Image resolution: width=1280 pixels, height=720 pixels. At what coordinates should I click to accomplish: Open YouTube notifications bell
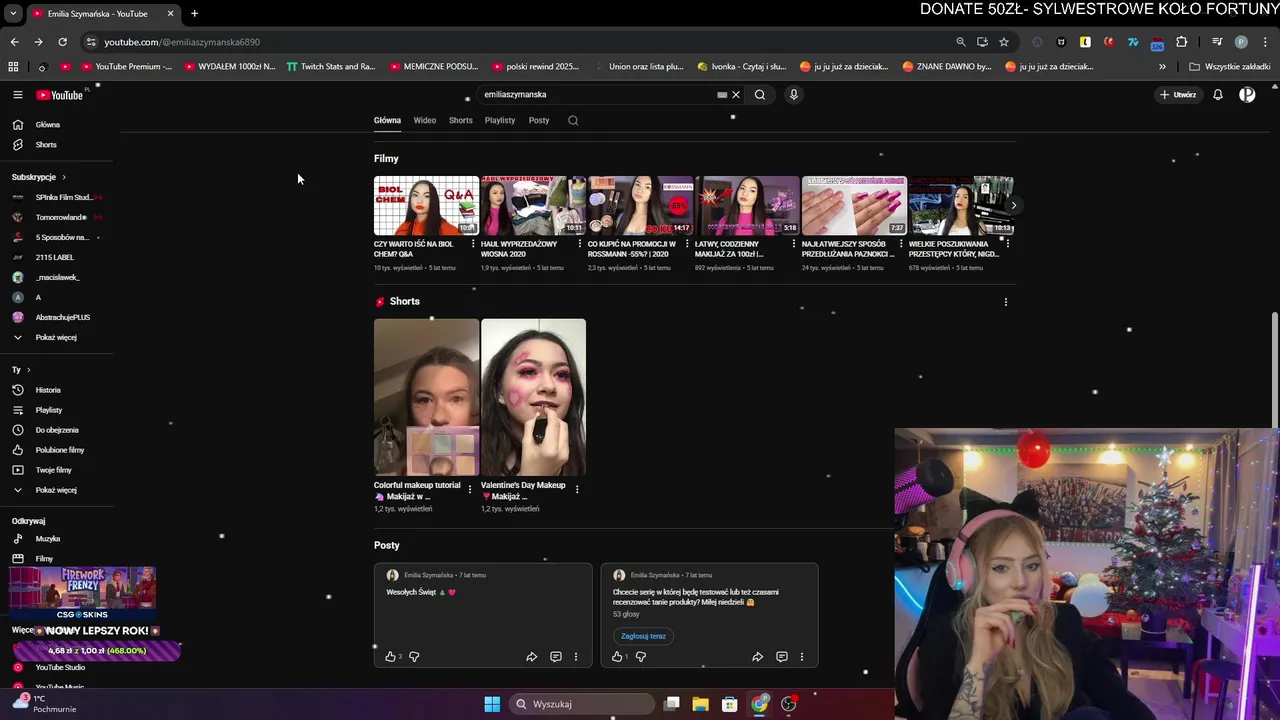click(x=1218, y=95)
